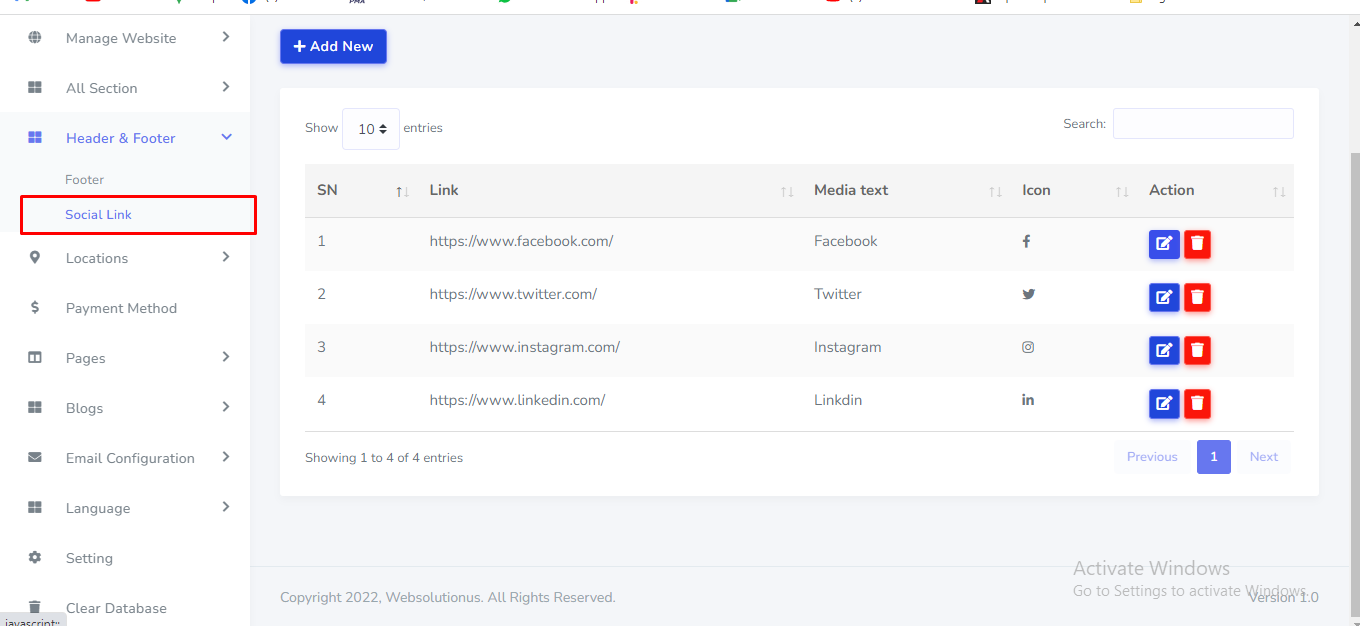The image size is (1360, 626).
Task: Expand the Locations submenu chevron
Action: 226,257
